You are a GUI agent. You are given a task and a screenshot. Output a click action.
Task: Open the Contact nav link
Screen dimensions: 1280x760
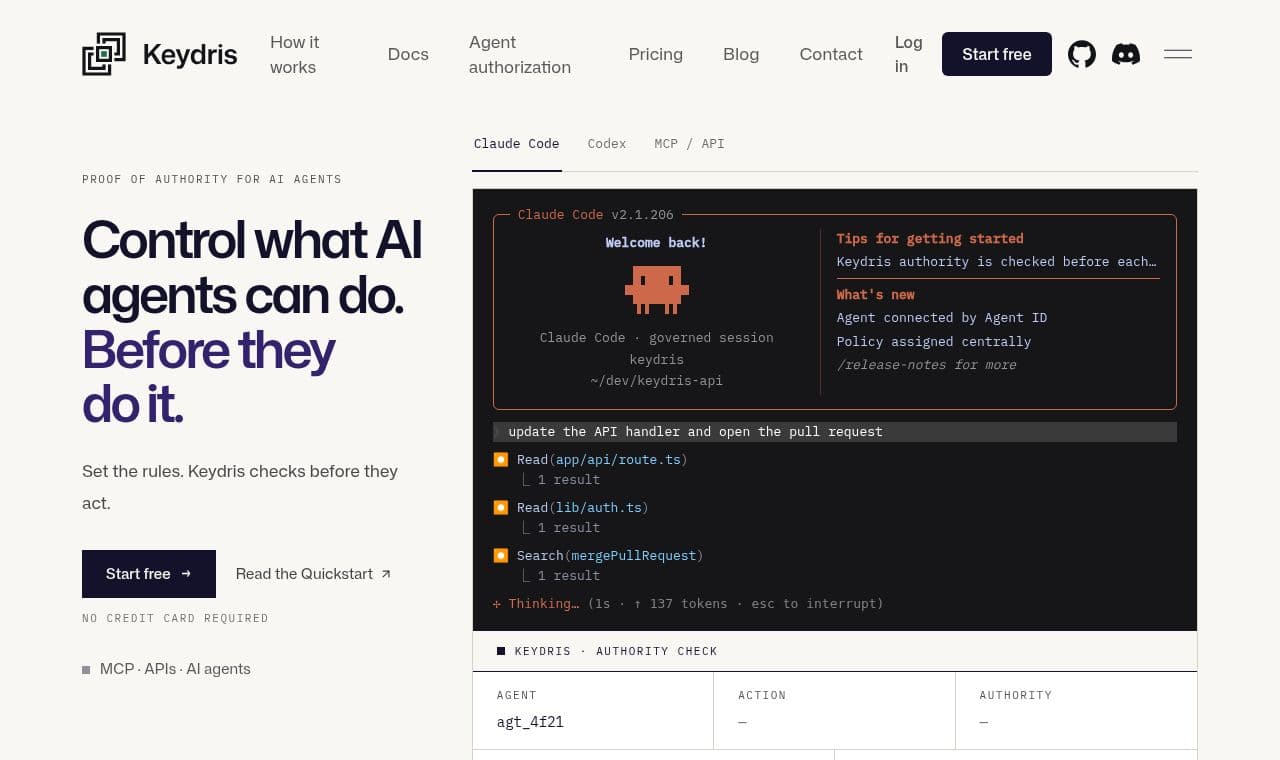[x=831, y=54]
